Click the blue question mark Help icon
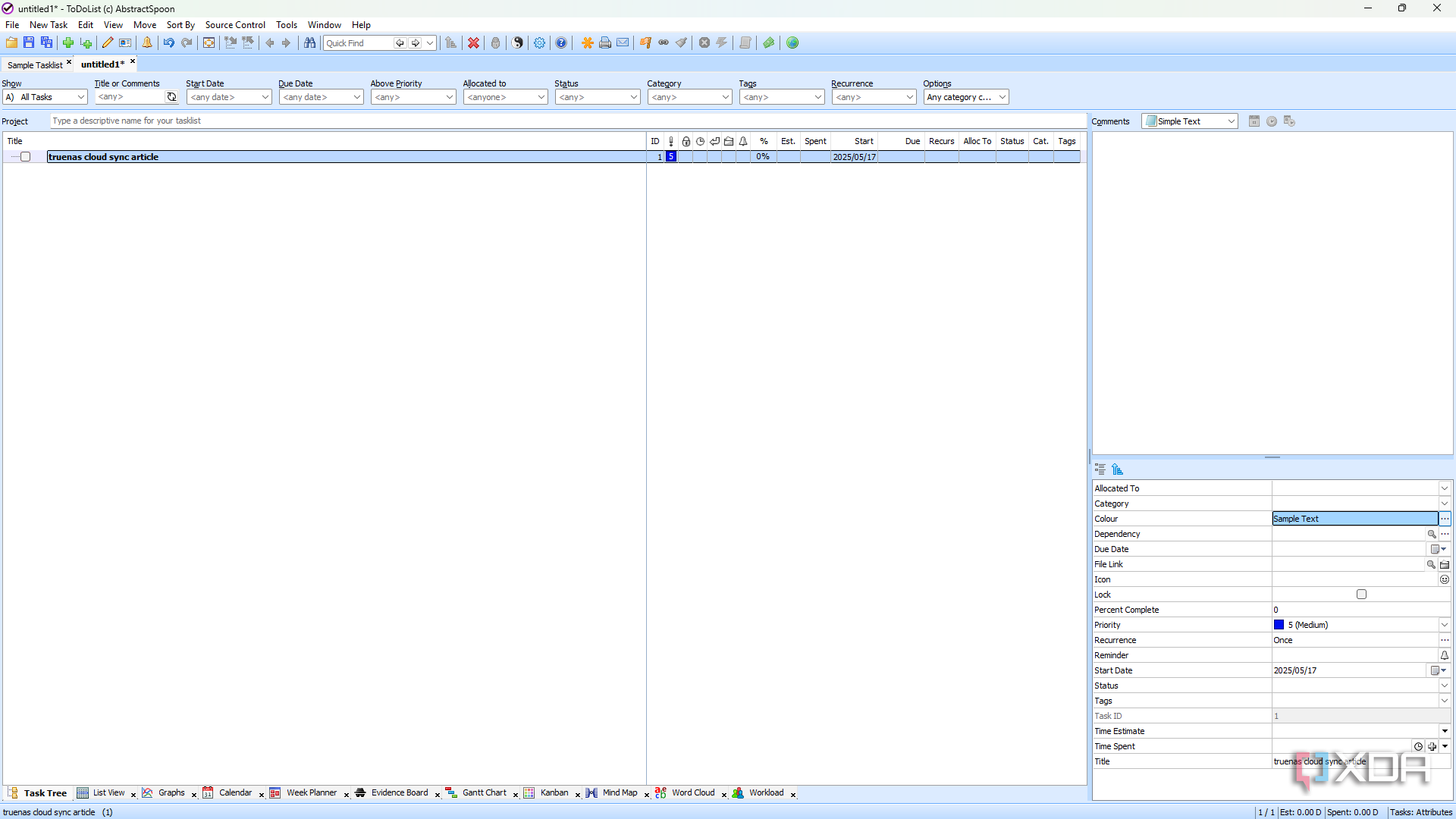The image size is (1456, 819). pos(561,43)
